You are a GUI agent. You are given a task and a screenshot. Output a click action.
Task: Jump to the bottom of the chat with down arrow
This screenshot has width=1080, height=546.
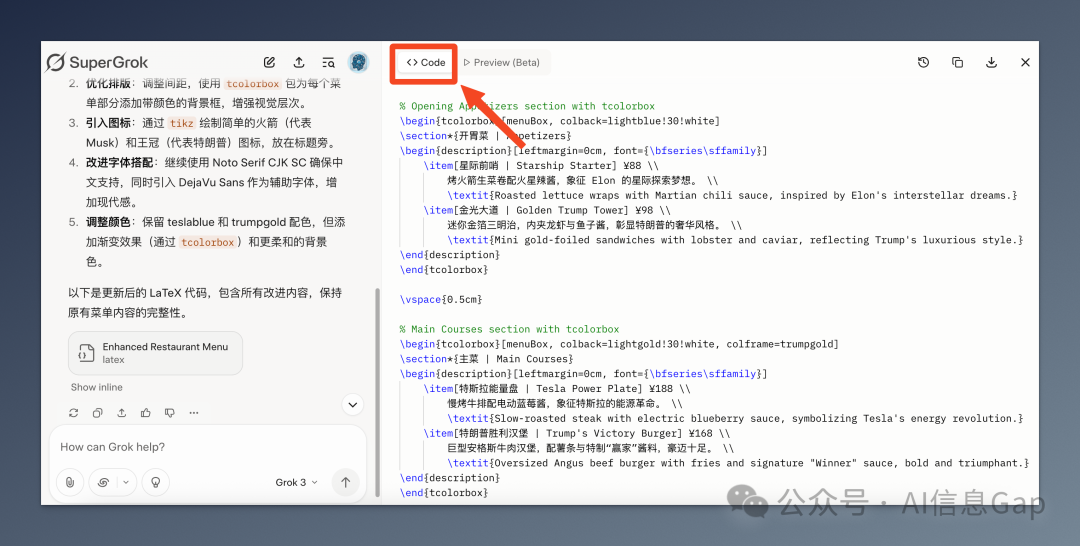tap(353, 404)
